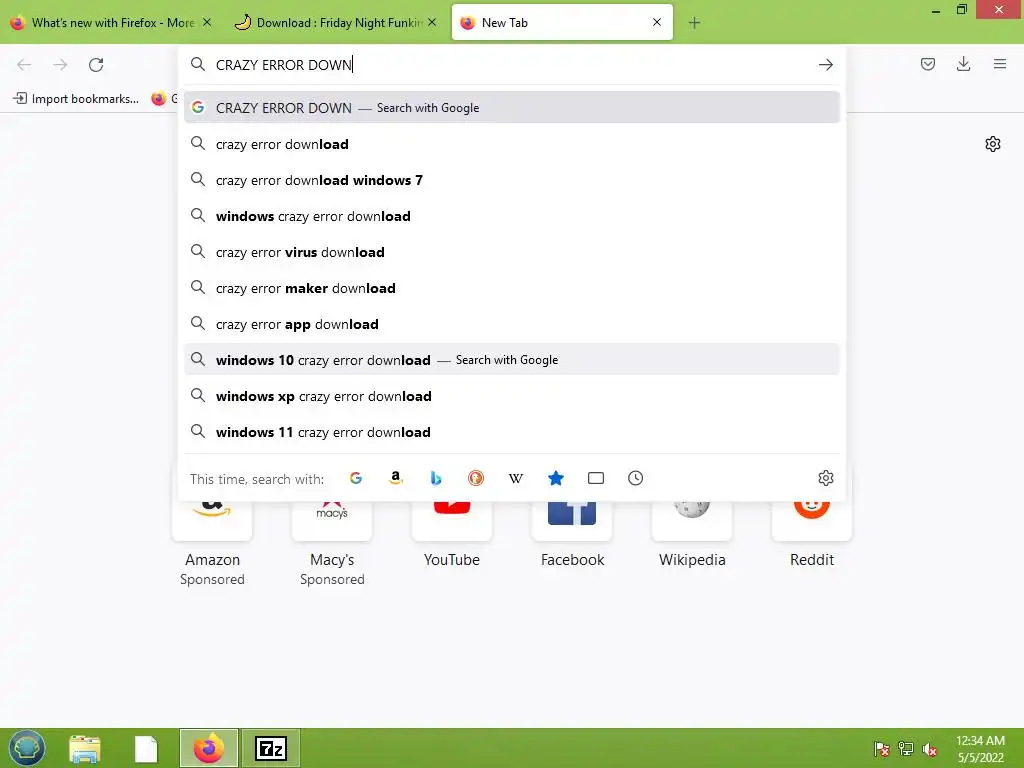Open Save to Pocket
This screenshot has height=768, width=1024.
[x=927, y=64]
